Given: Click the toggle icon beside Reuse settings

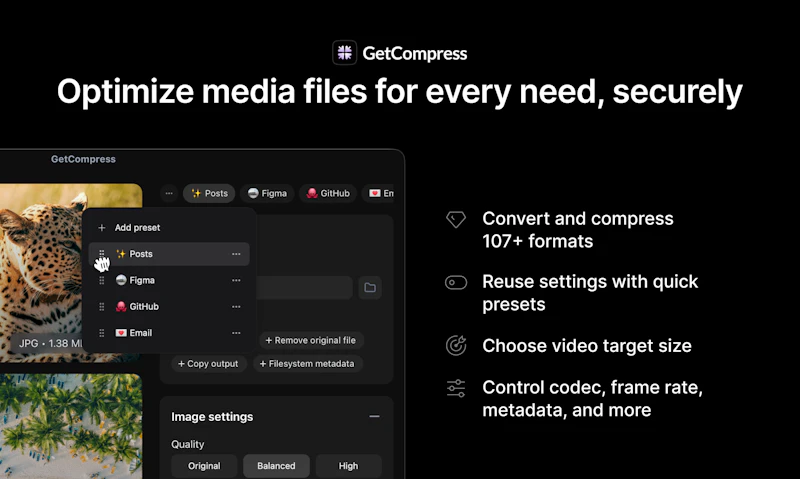Looking at the screenshot, I should click(456, 282).
